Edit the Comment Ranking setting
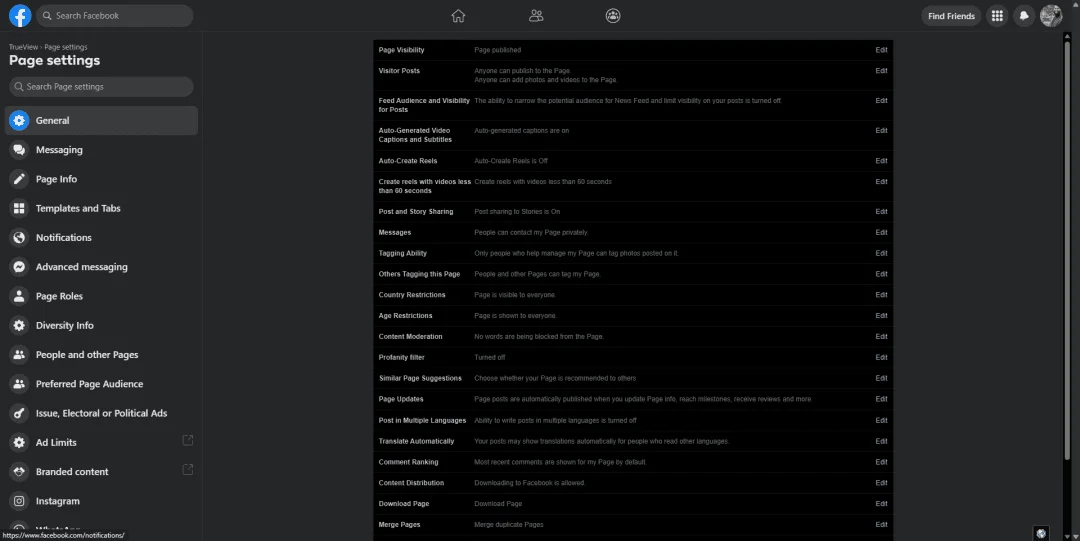The width and height of the screenshot is (1080, 541). [x=881, y=462]
